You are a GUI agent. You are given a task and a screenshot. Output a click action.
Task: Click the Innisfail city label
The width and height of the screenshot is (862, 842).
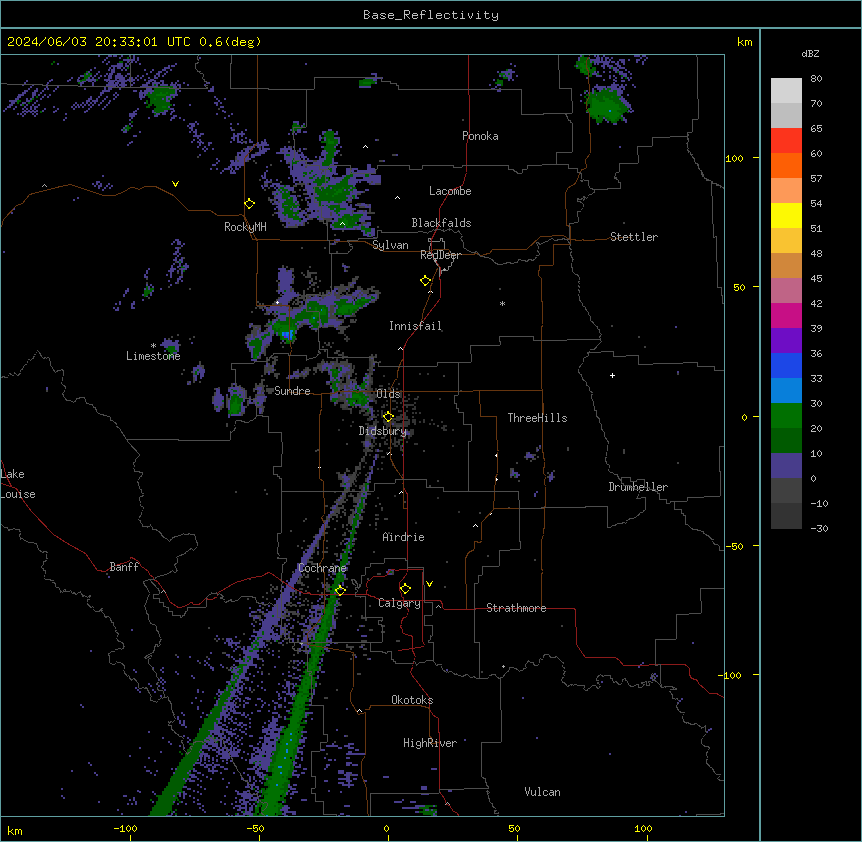click(x=415, y=326)
